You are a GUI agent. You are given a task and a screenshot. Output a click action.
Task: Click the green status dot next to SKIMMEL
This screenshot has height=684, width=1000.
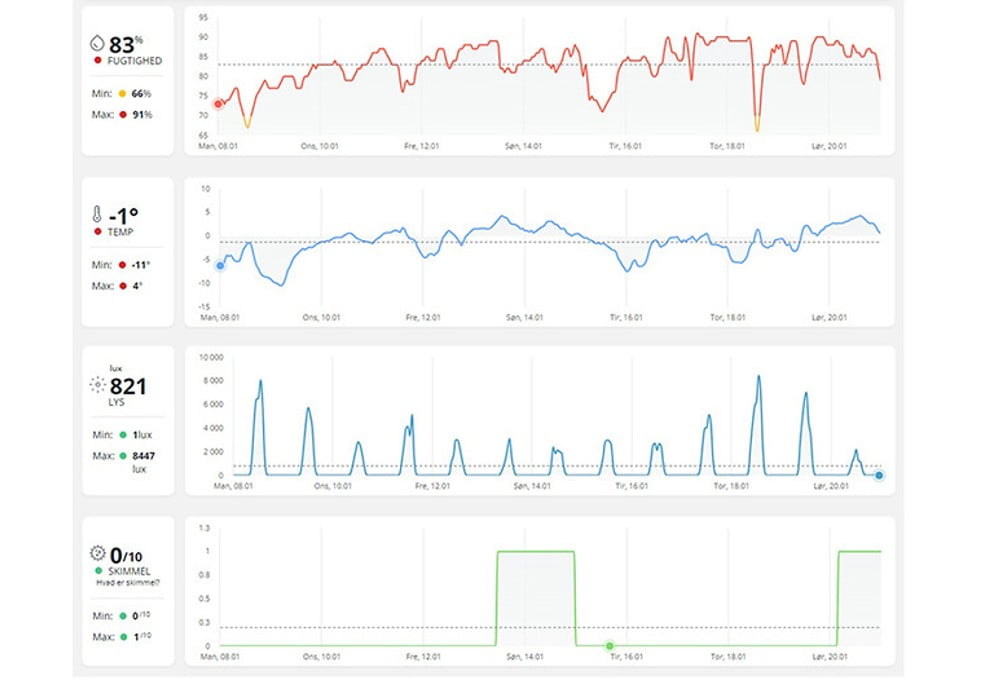96,570
